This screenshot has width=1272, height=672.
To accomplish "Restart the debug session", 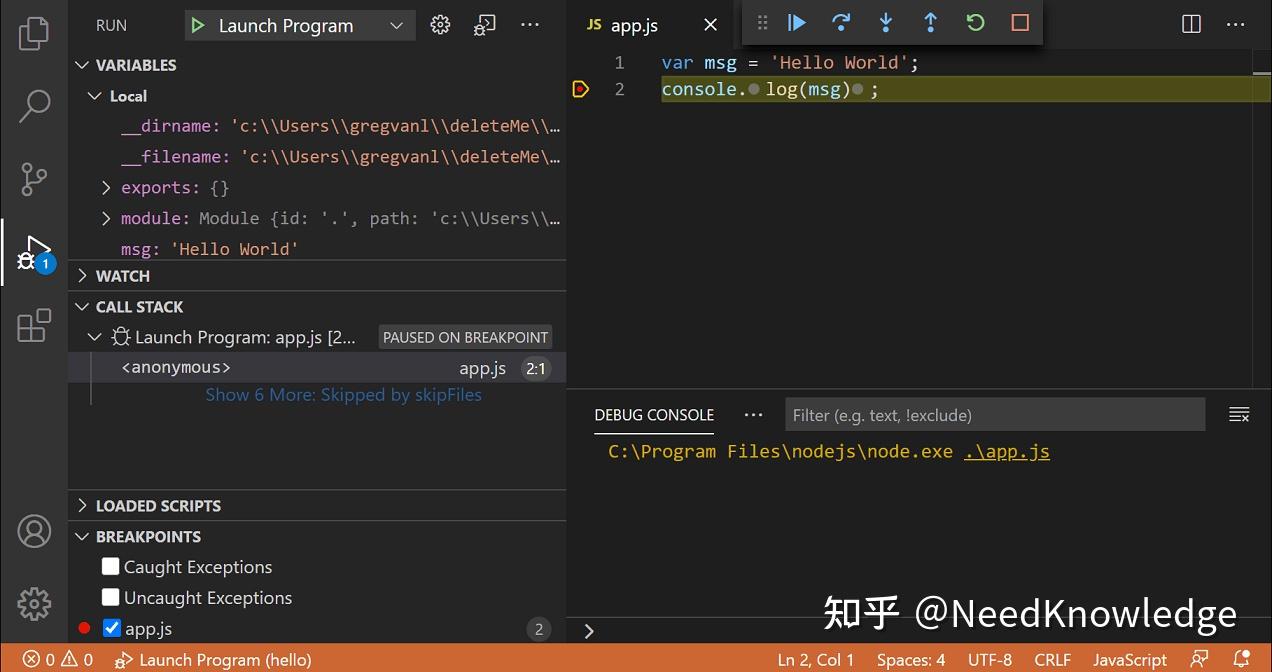I will click(x=975, y=21).
